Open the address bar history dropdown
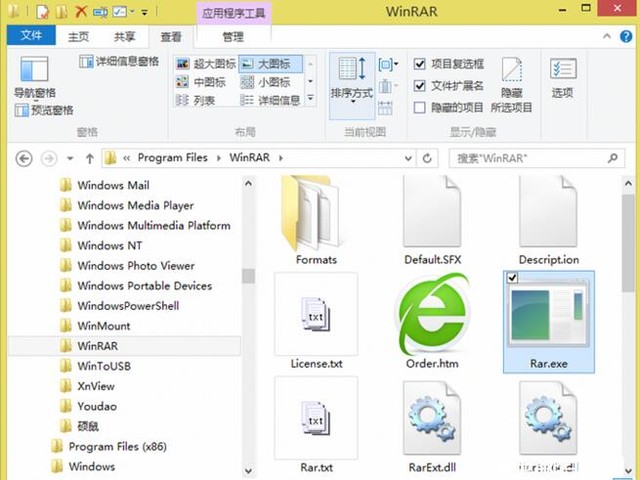The height and width of the screenshot is (480, 640). pos(407,158)
